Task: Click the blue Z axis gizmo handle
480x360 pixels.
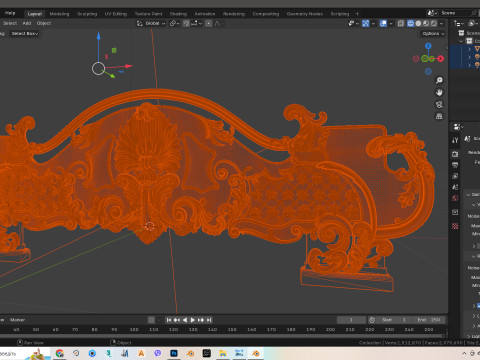Action: coord(428,46)
